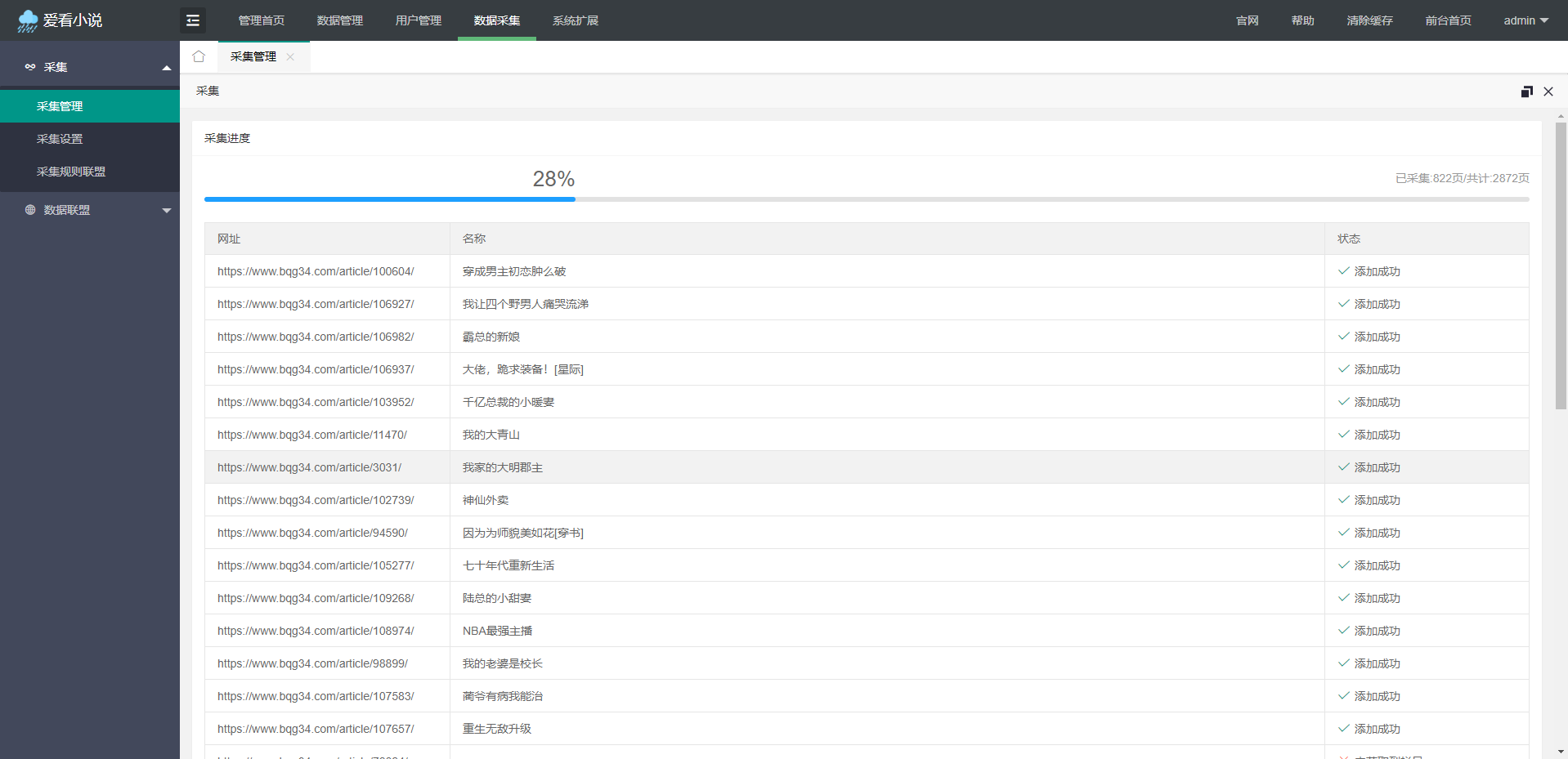
Task: Click the 28% collection progress bar
Action: click(x=867, y=199)
